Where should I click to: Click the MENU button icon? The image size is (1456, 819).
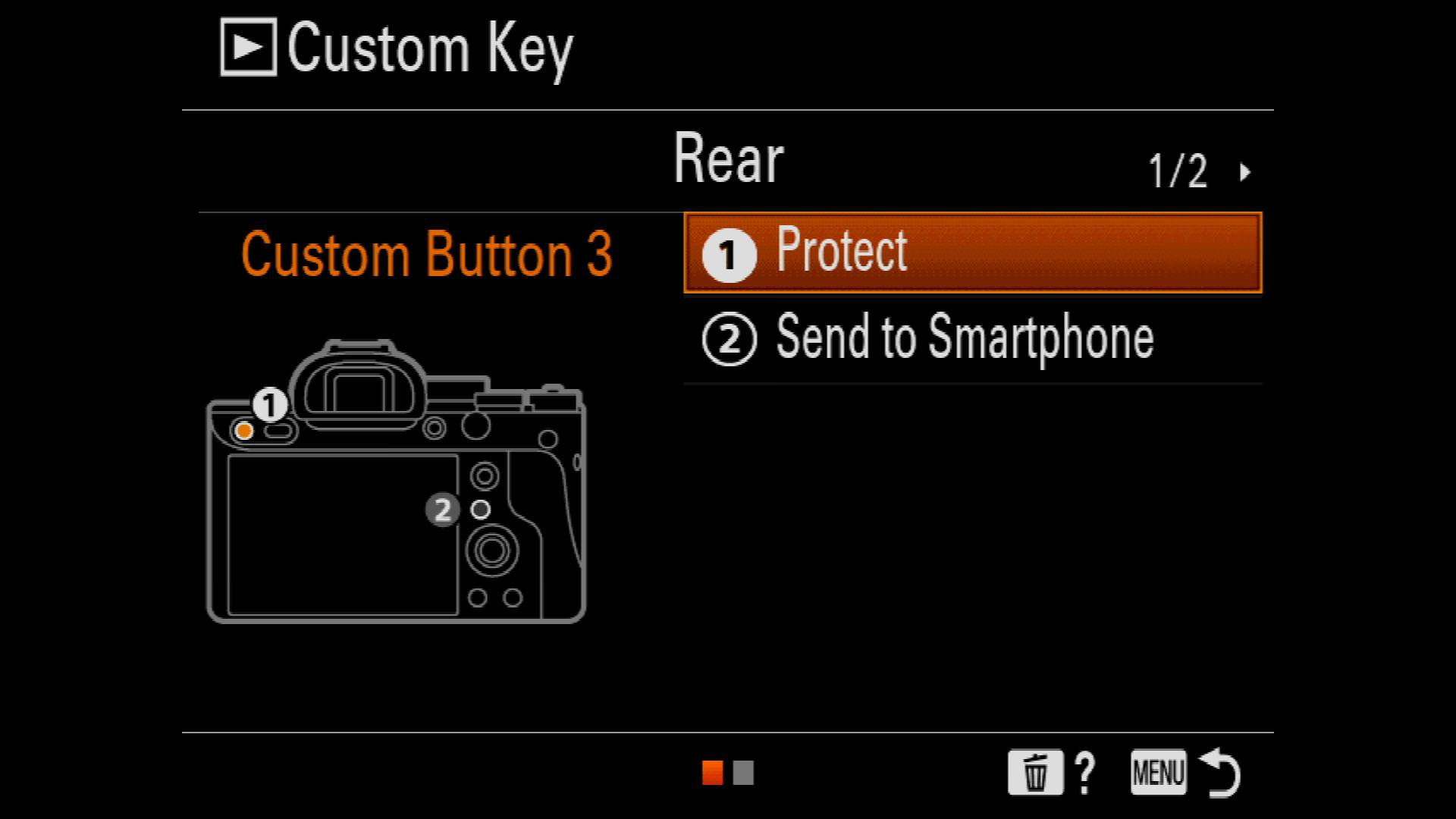(1158, 773)
